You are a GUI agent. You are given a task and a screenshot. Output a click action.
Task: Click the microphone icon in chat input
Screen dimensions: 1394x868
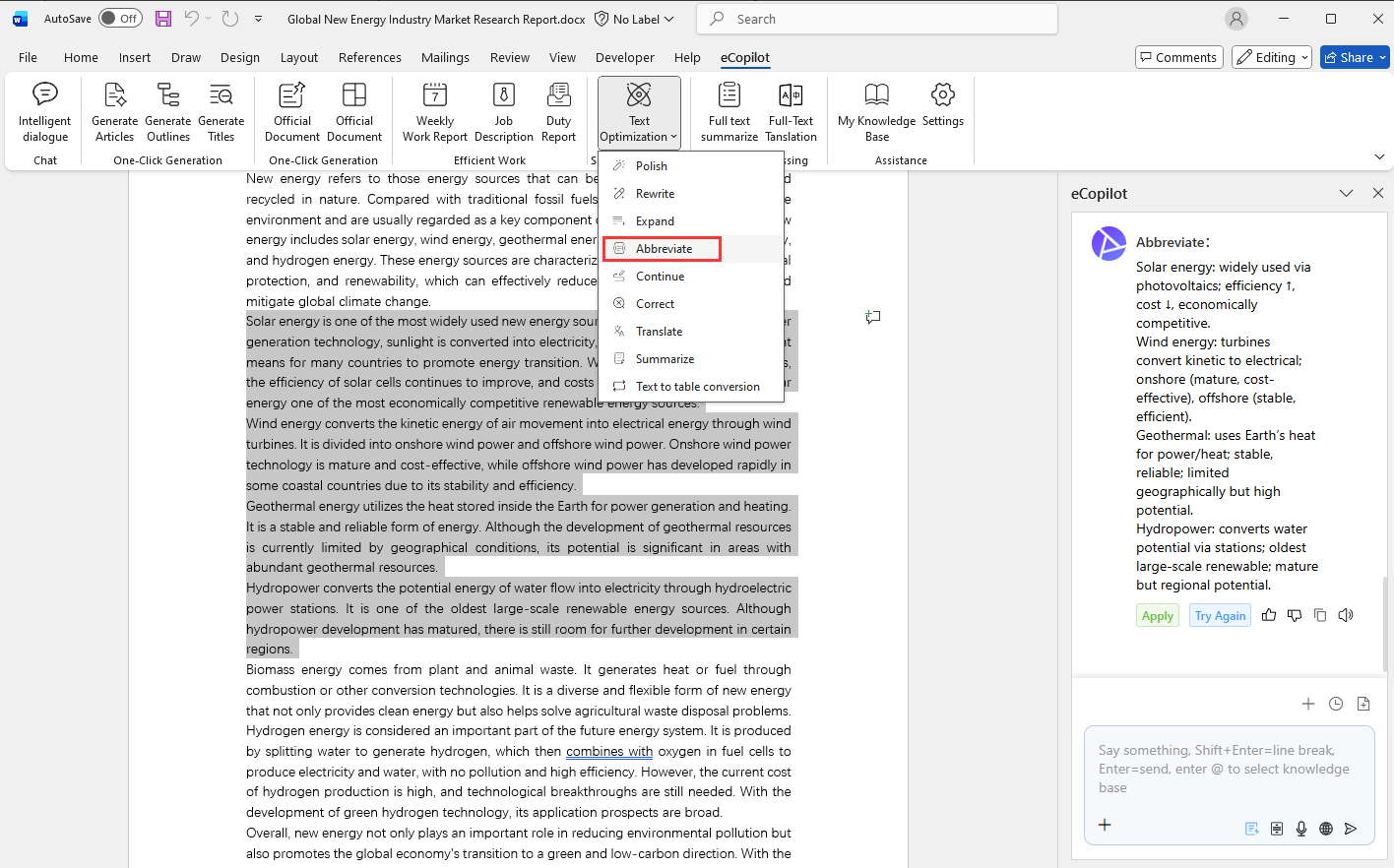point(1301,829)
